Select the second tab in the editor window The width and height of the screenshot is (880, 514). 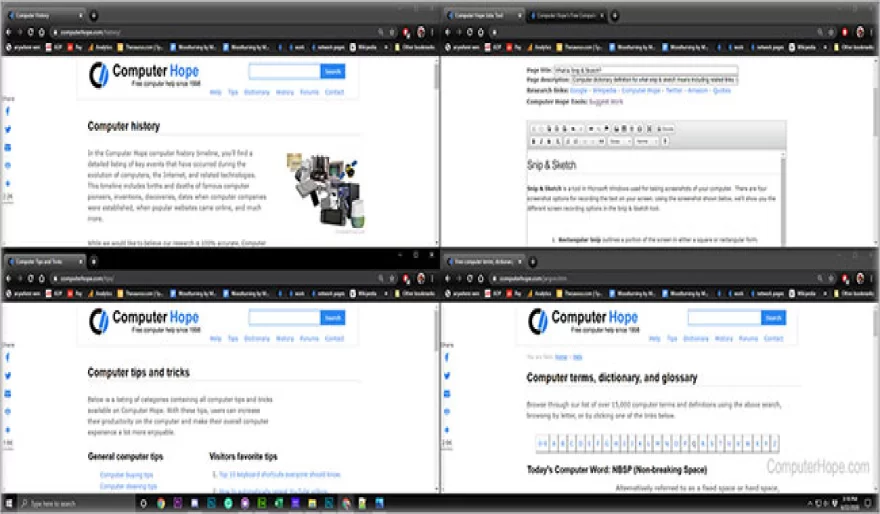point(566,15)
